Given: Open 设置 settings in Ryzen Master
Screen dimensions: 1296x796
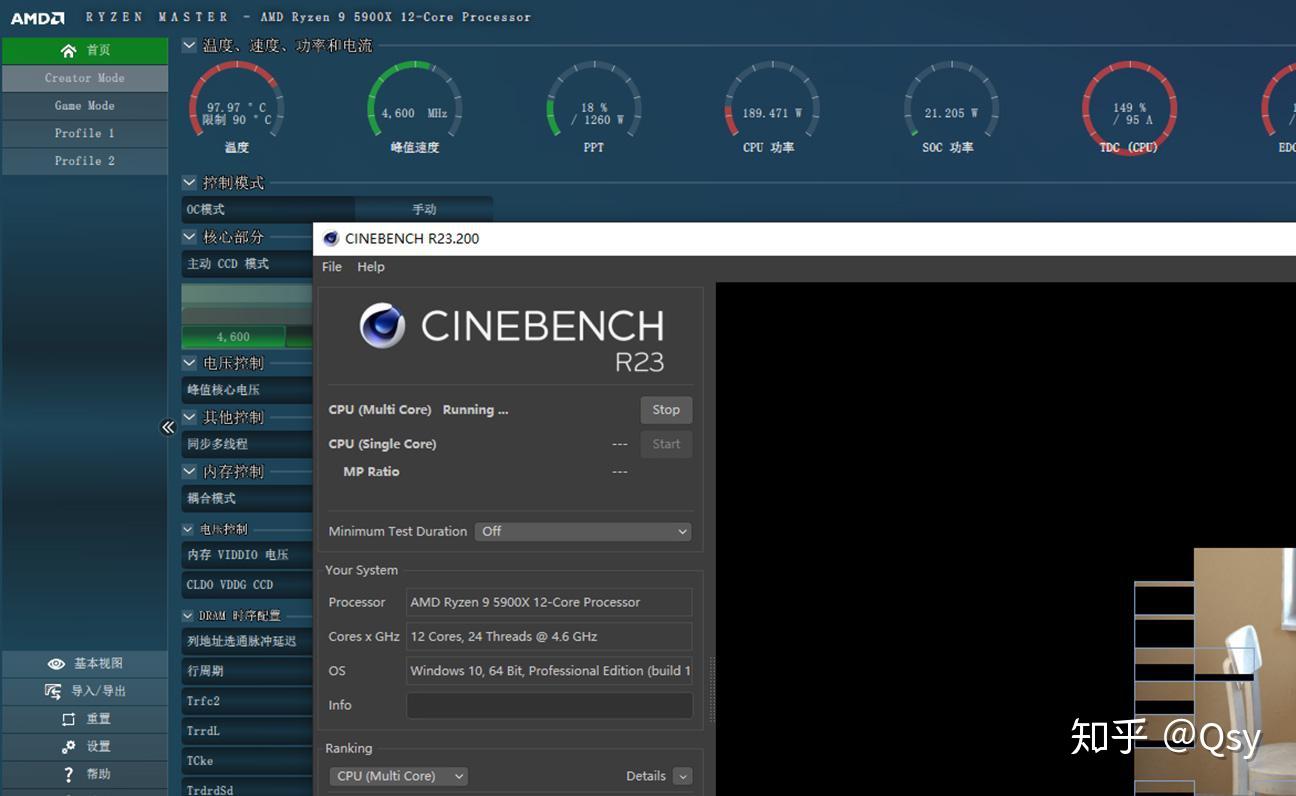Looking at the screenshot, I should point(85,747).
